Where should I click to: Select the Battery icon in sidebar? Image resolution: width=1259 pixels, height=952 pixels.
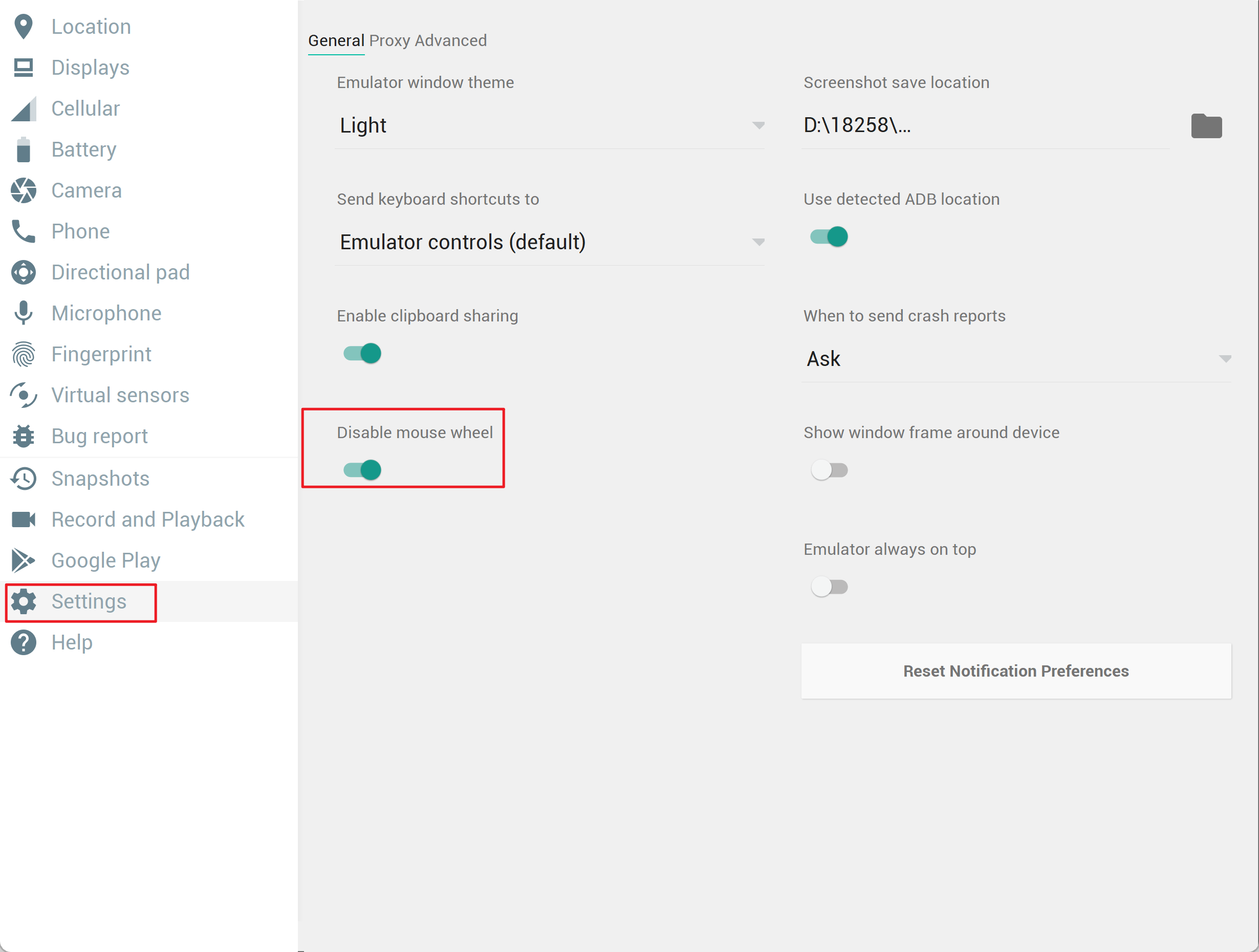24,150
